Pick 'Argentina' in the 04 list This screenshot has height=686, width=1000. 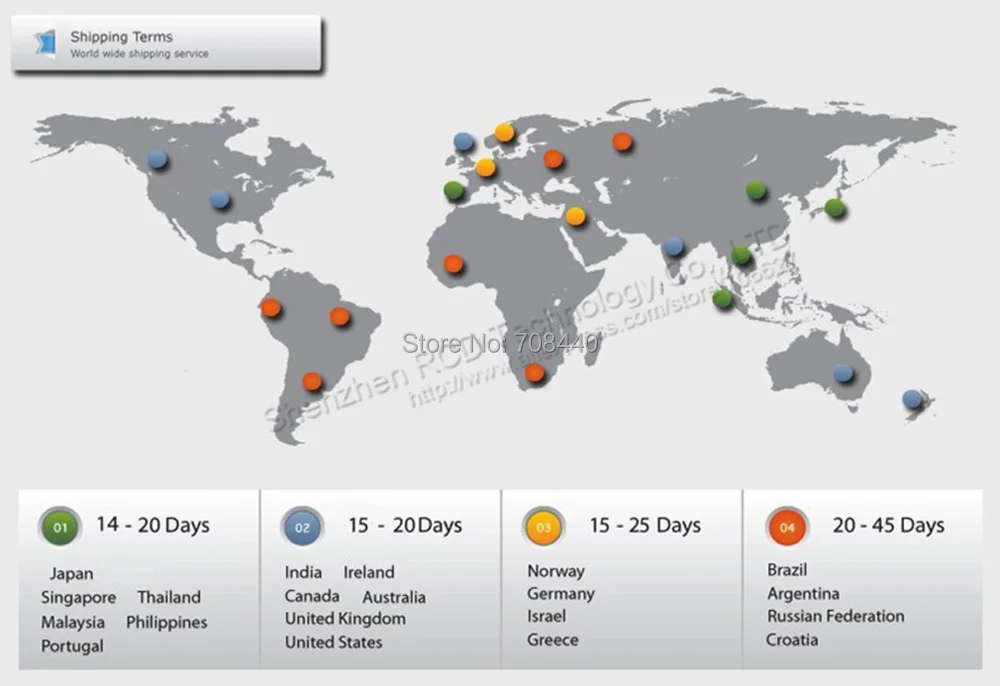coord(803,594)
